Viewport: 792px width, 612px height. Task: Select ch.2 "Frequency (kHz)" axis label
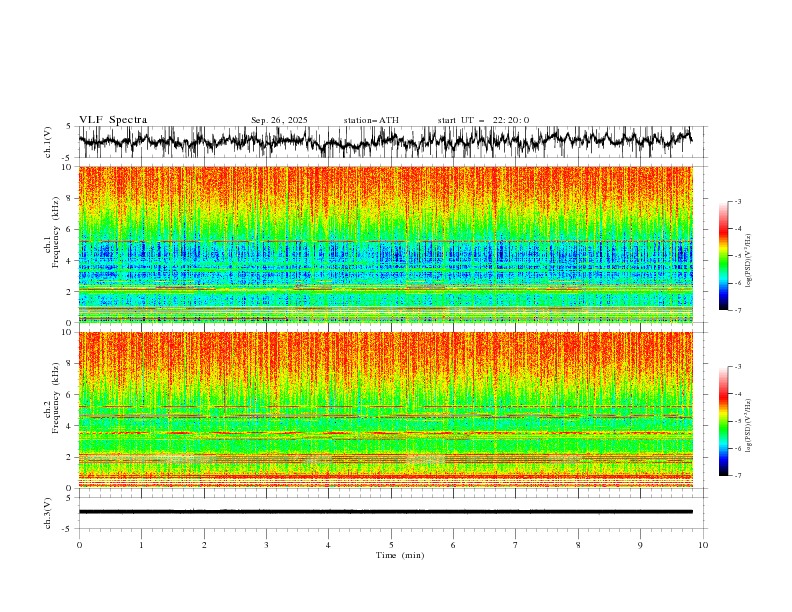coord(55,397)
